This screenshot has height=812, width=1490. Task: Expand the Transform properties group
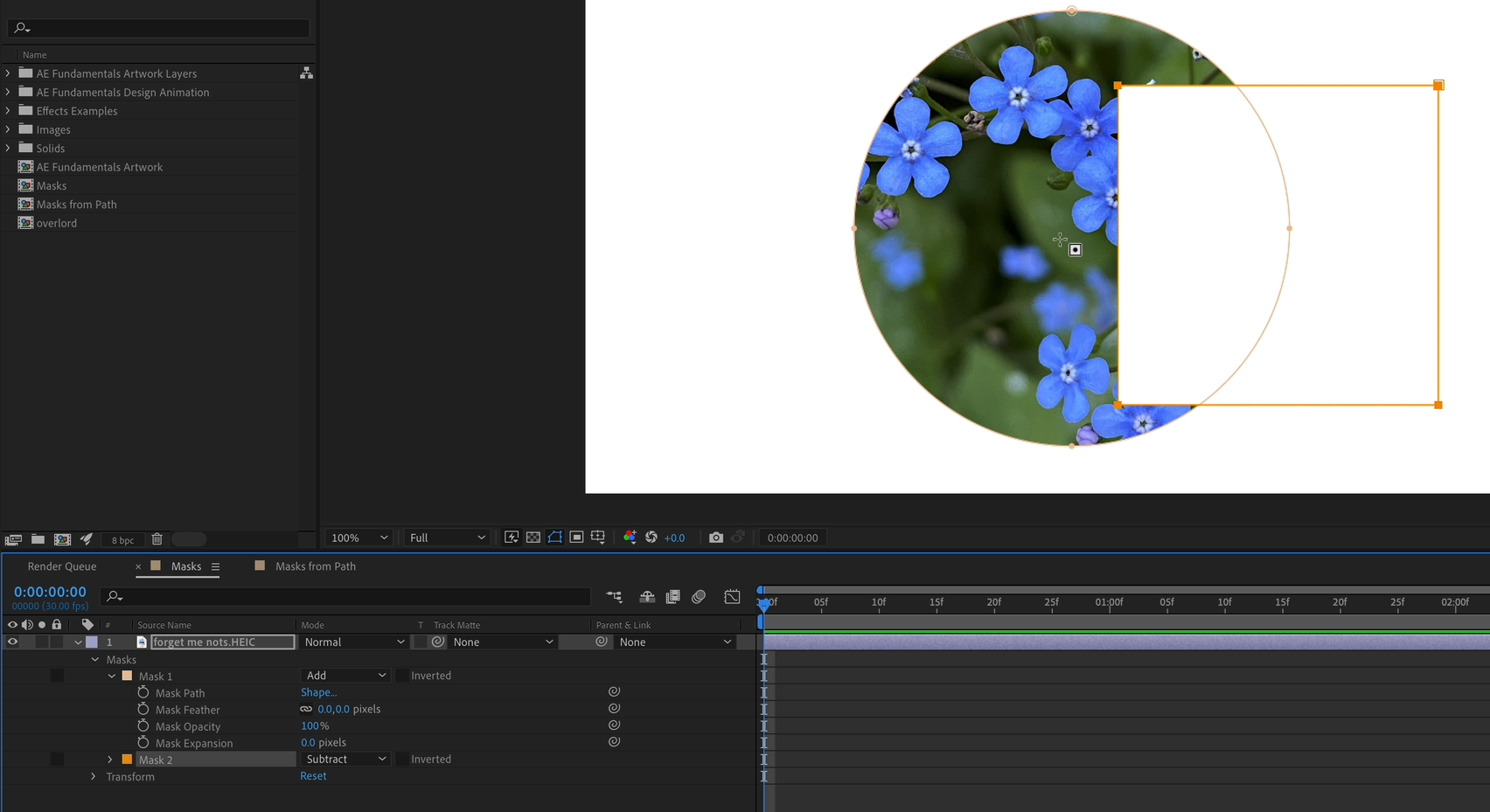(94, 776)
